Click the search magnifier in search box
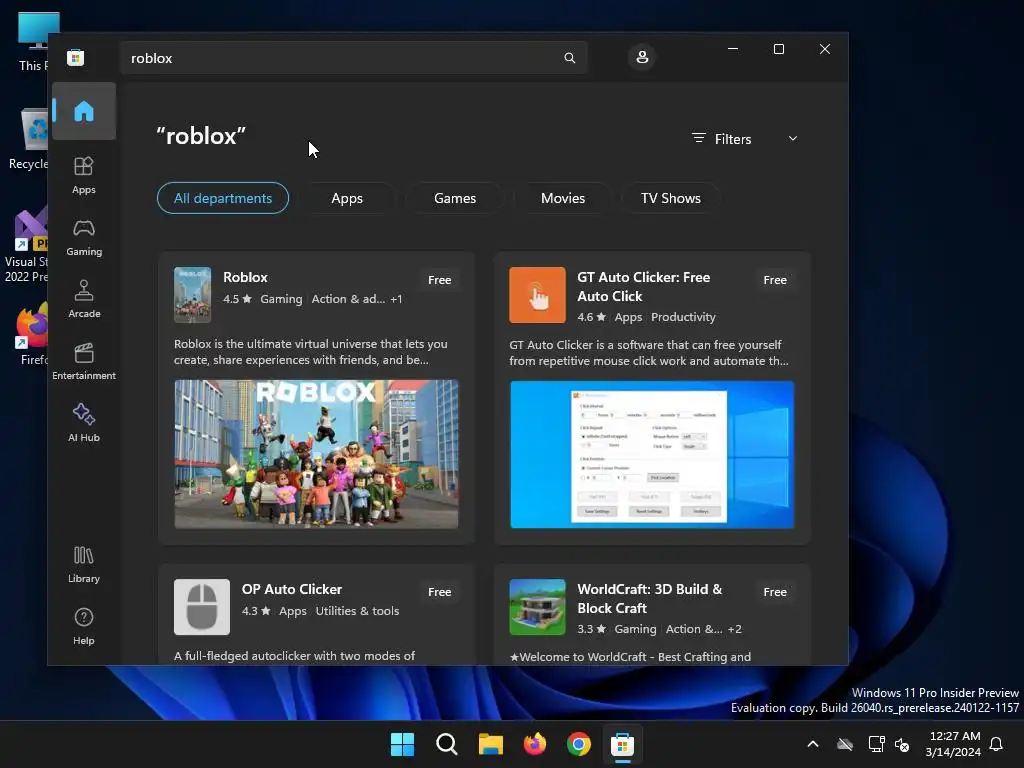 tap(569, 58)
